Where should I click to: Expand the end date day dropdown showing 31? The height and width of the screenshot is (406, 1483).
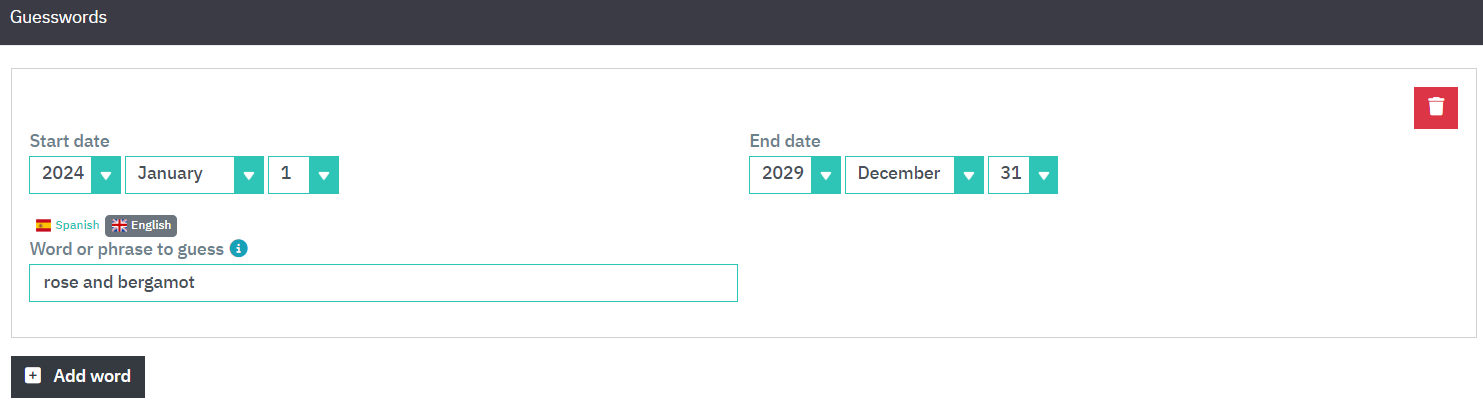point(1022,174)
